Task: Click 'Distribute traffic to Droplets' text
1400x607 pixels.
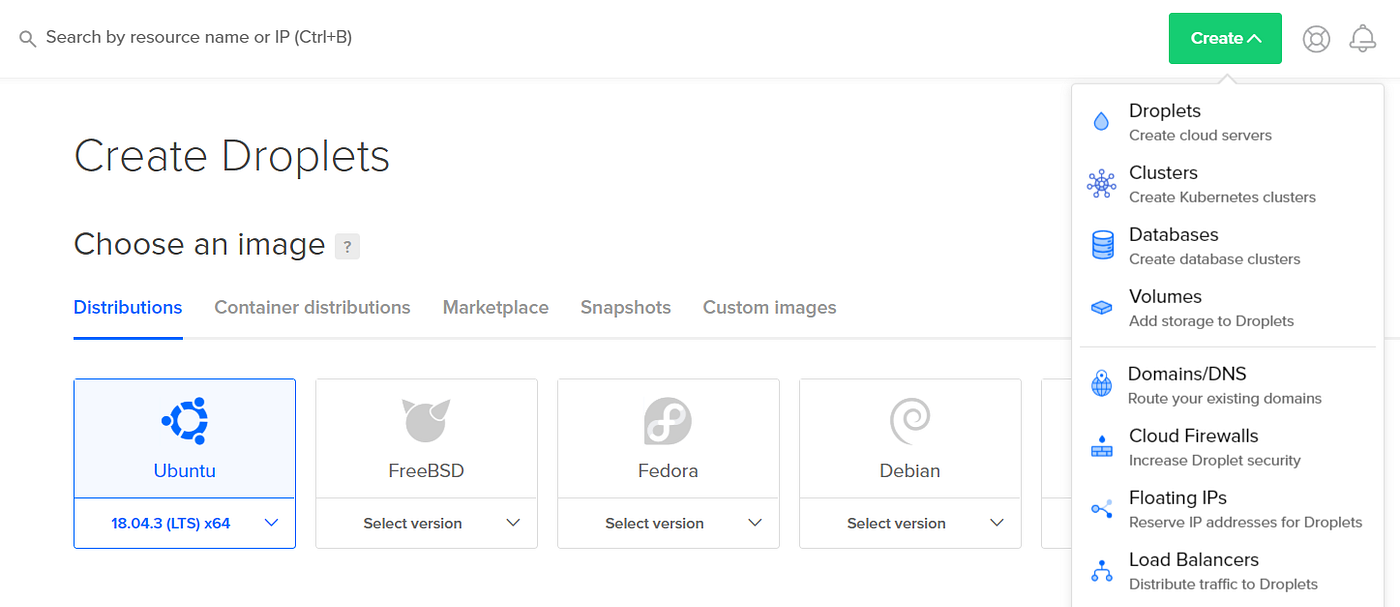Action: tap(1223, 584)
